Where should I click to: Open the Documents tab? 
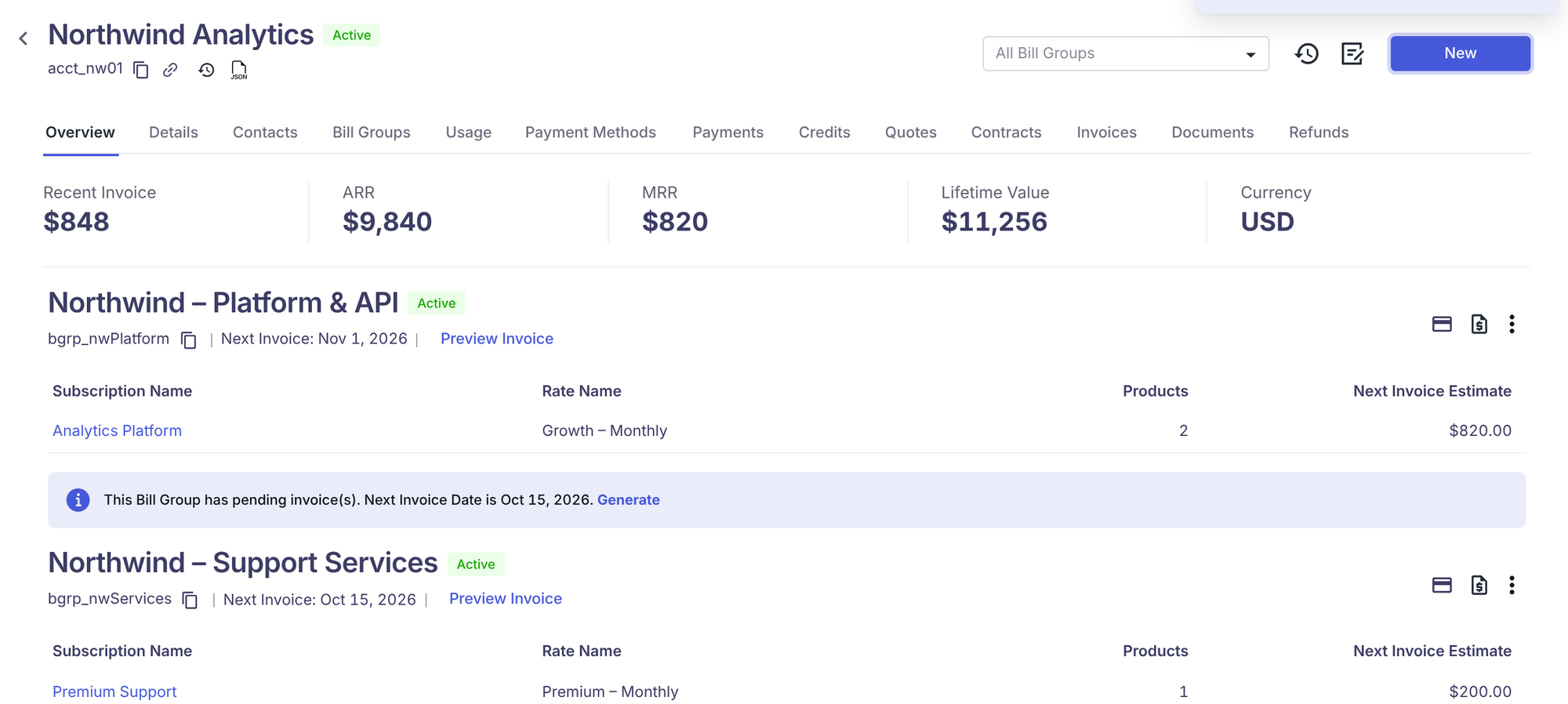click(x=1213, y=132)
